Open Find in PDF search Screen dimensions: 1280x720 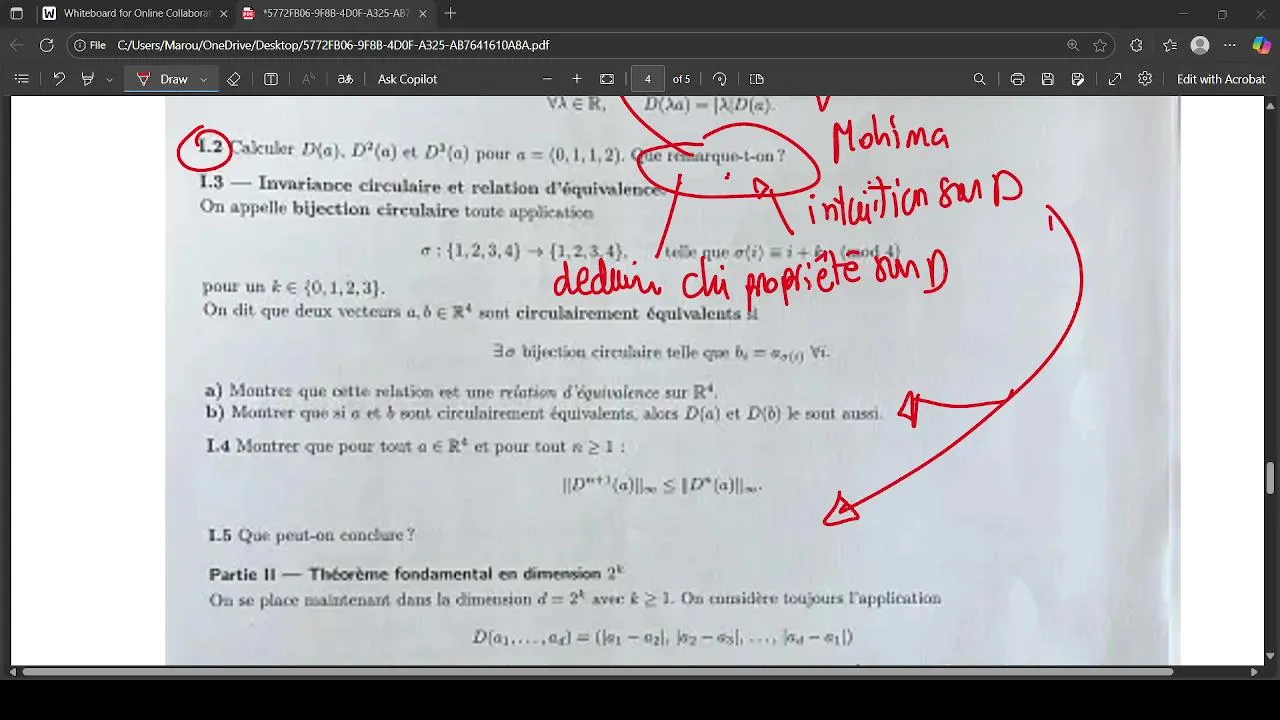[x=980, y=79]
